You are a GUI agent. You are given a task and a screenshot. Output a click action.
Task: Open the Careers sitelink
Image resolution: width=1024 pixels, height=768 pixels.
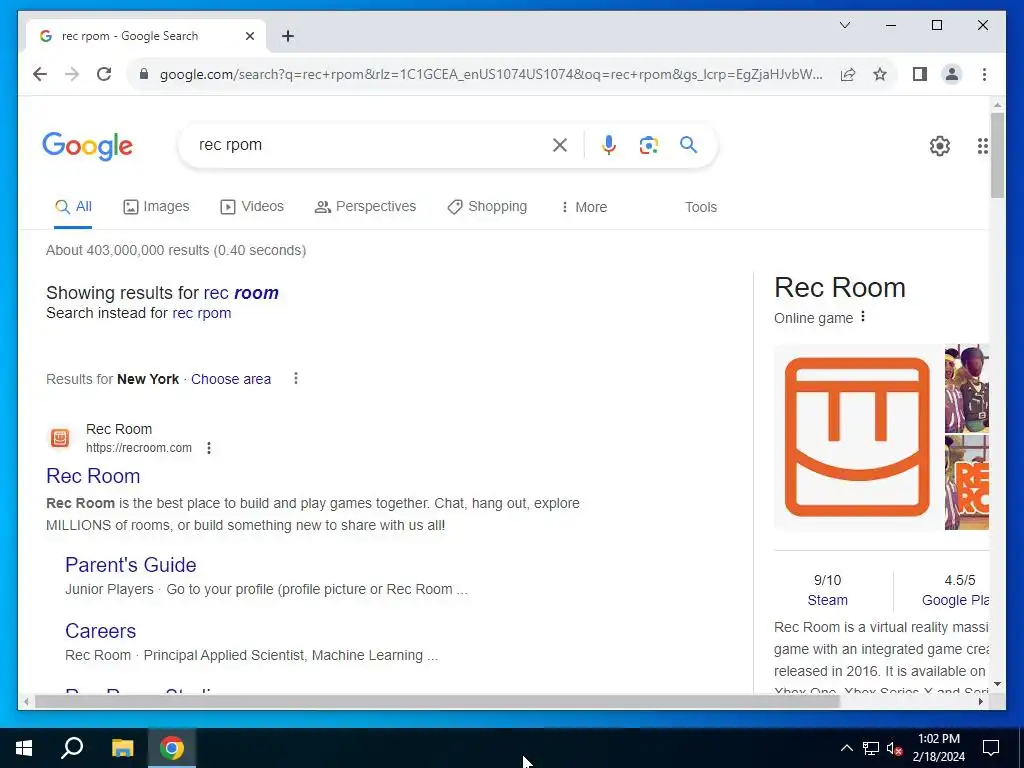(x=101, y=631)
